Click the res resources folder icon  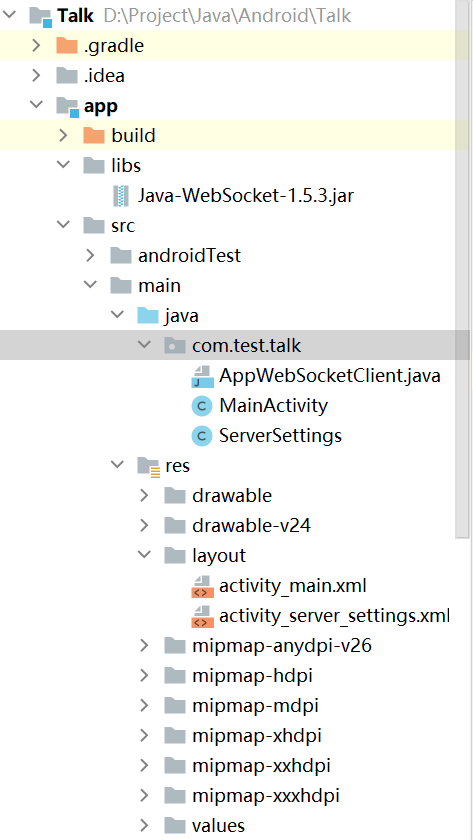coord(148,466)
